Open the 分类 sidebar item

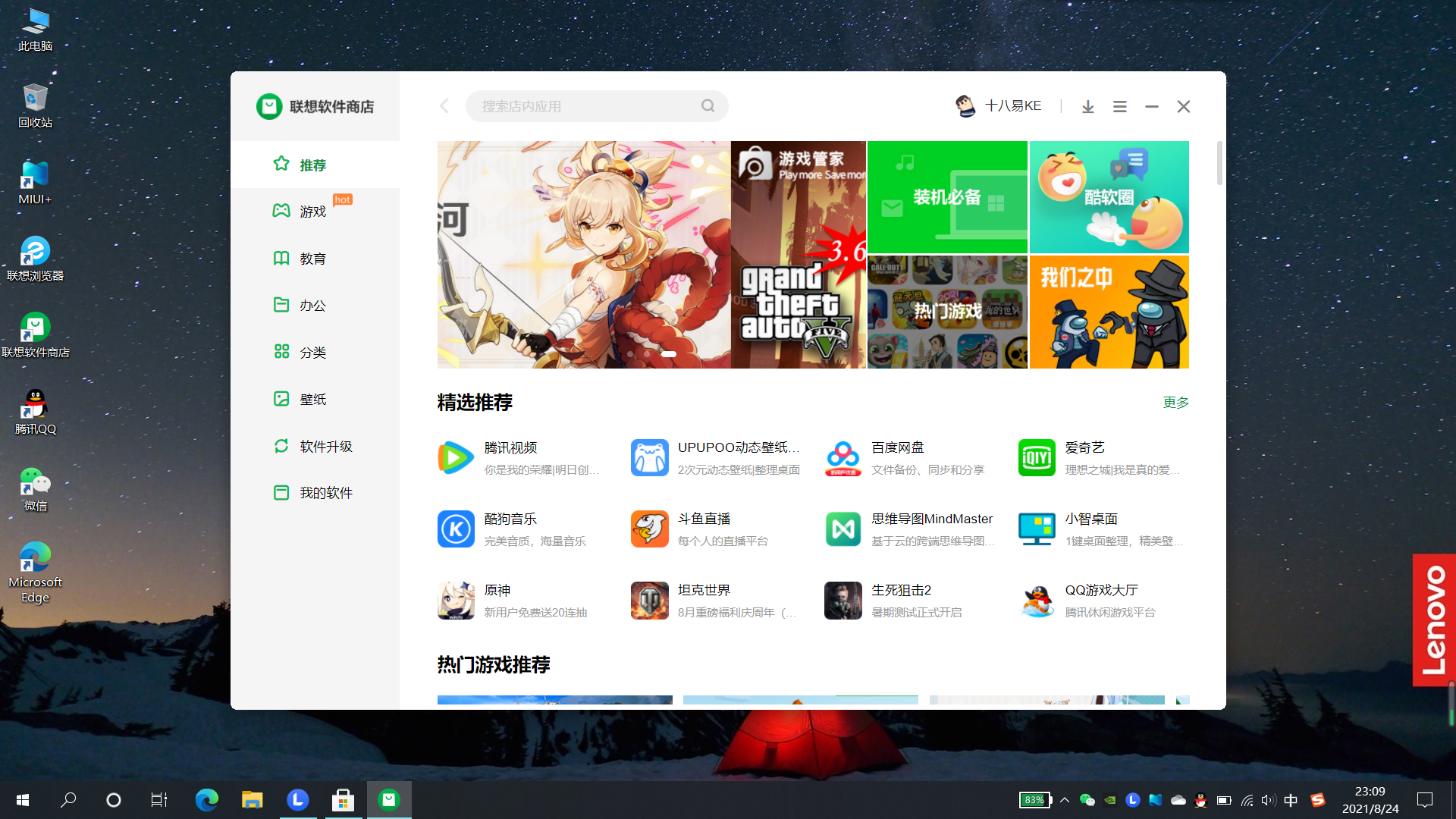click(315, 352)
